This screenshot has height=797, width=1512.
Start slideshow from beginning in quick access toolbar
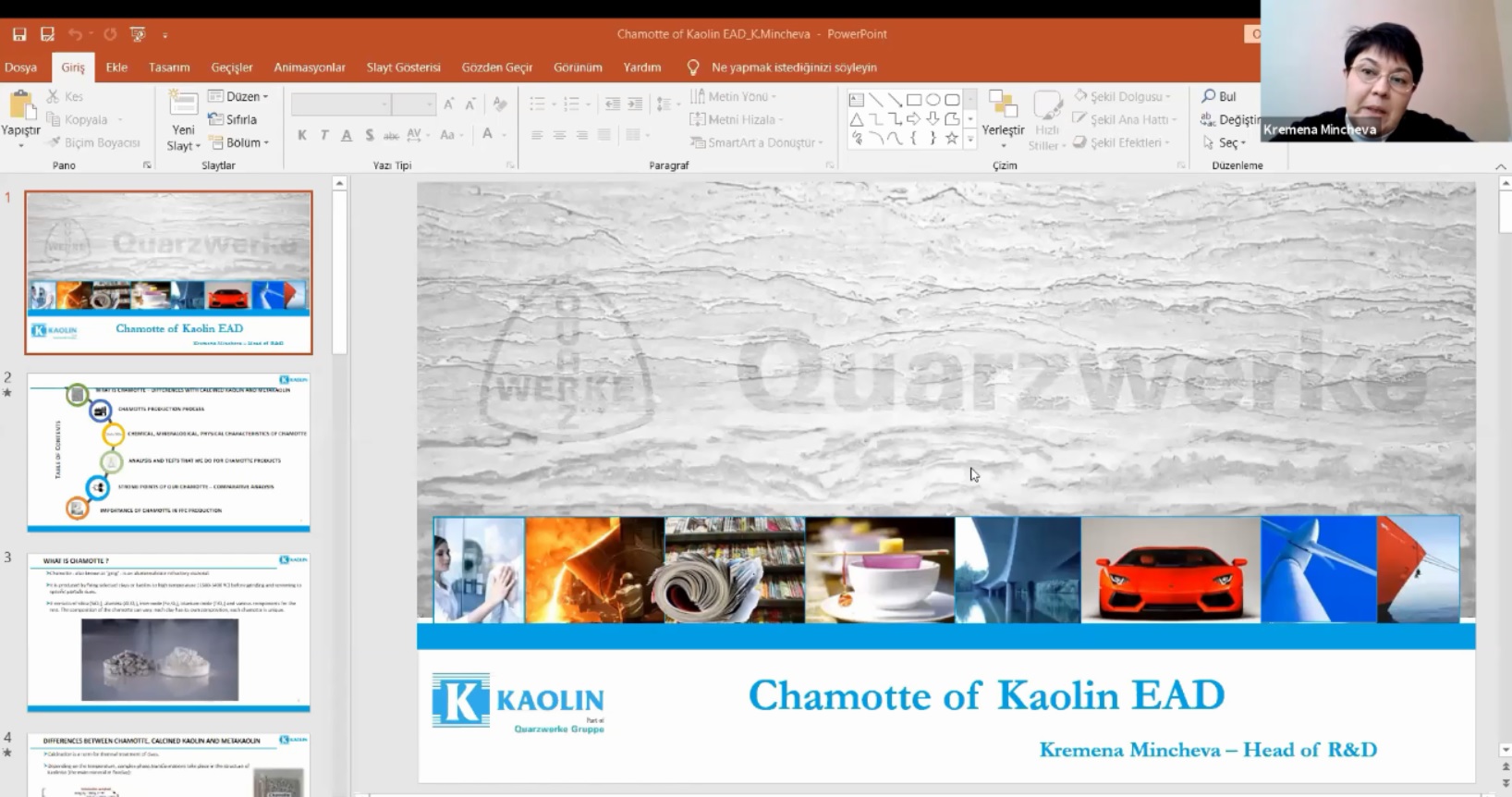tap(138, 34)
